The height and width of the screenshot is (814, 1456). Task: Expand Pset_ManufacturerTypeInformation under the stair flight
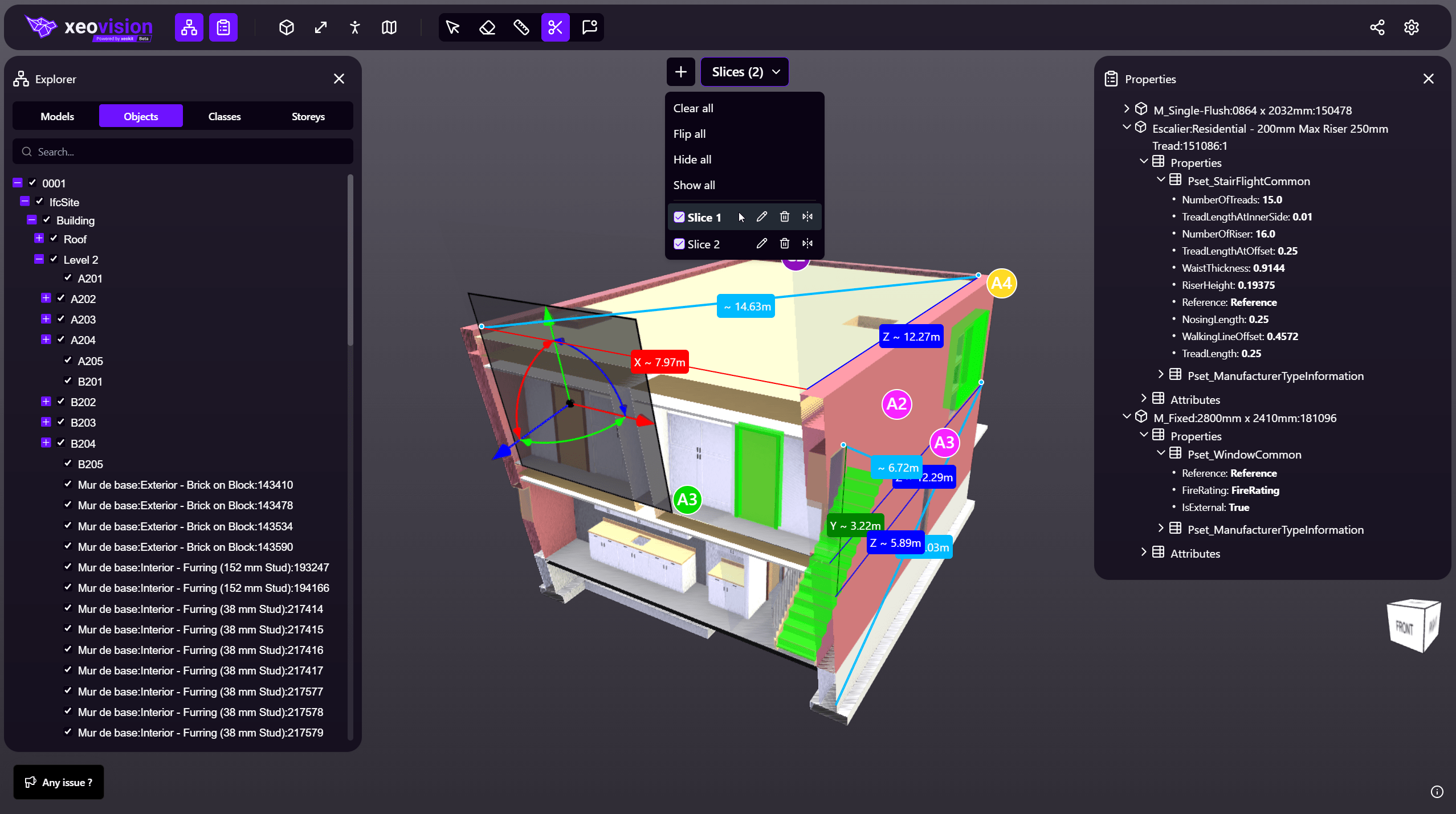coord(1161,375)
